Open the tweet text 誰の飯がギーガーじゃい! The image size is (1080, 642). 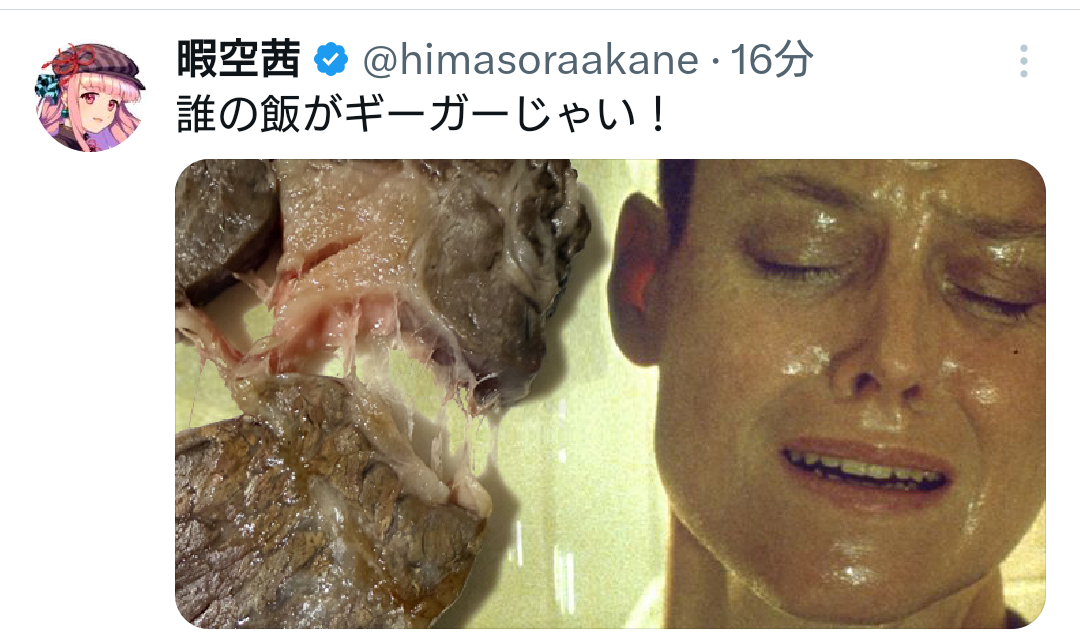[422, 114]
